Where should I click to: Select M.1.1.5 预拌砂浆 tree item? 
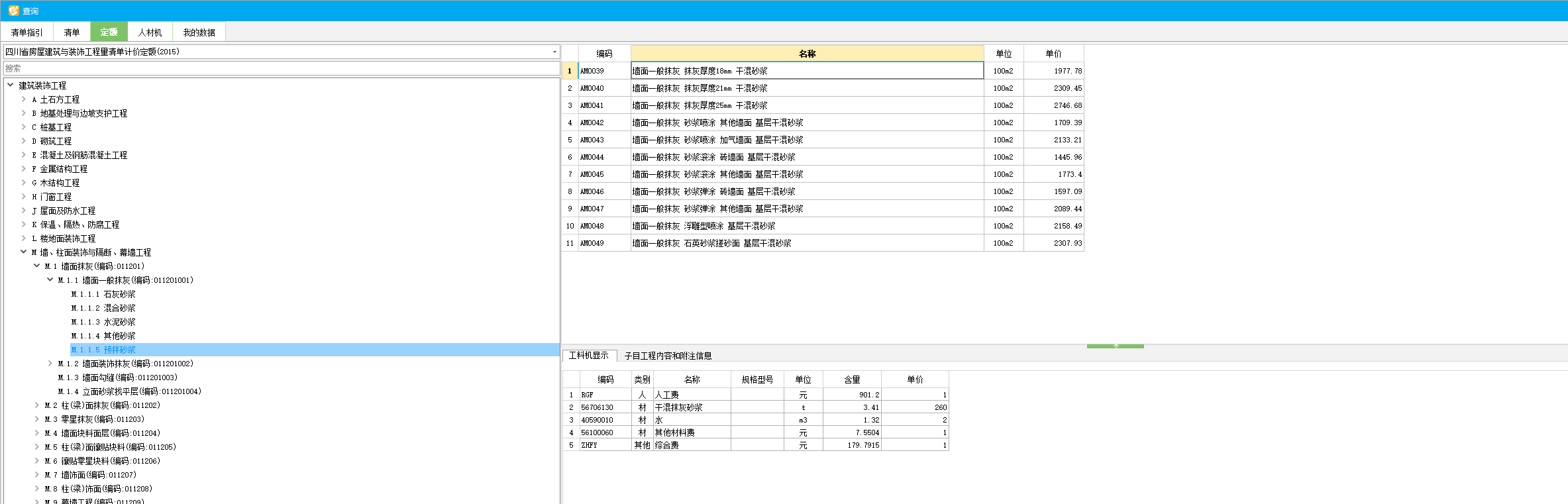pyautogui.click(x=315, y=350)
